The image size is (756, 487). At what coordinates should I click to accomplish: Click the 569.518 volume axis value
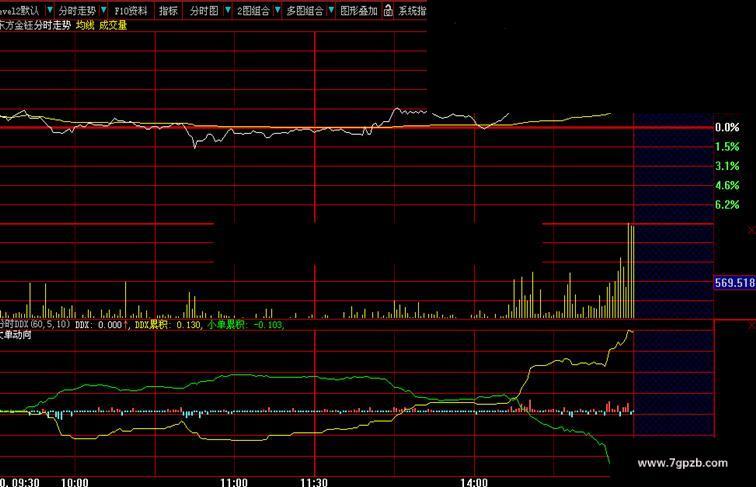pyautogui.click(x=734, y=283)
